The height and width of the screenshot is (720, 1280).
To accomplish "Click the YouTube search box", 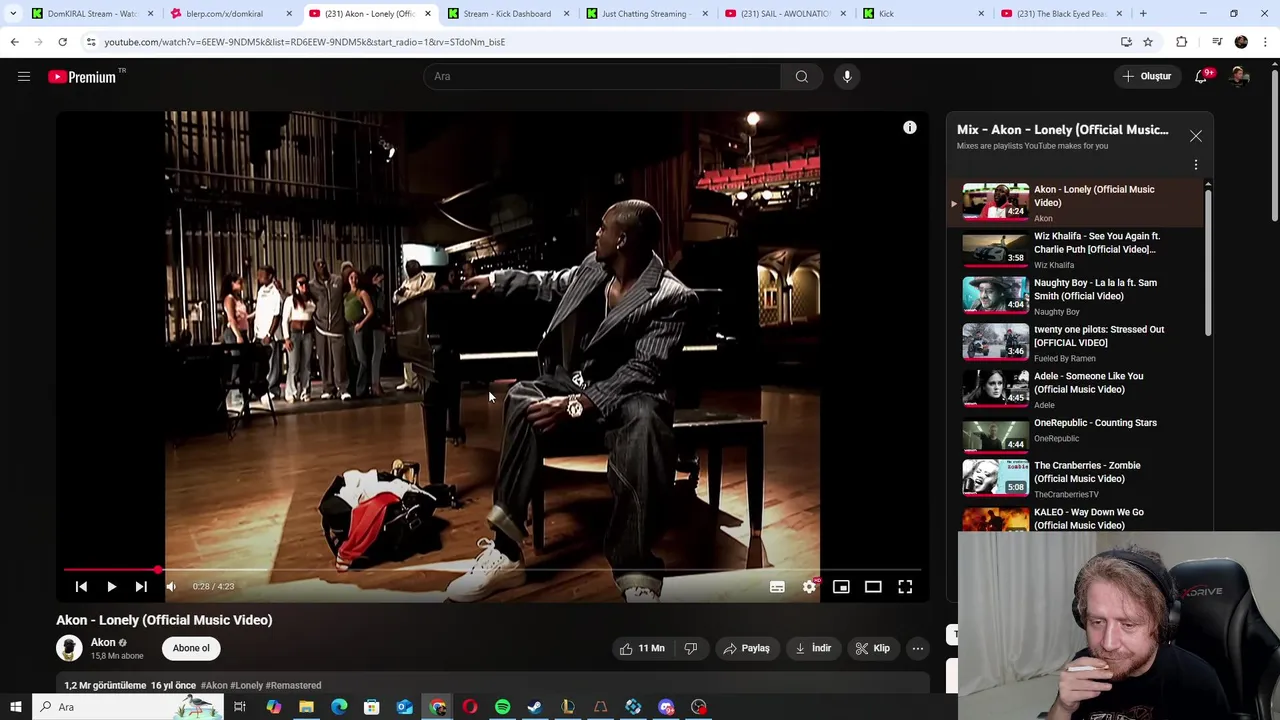I will [603, 77].
